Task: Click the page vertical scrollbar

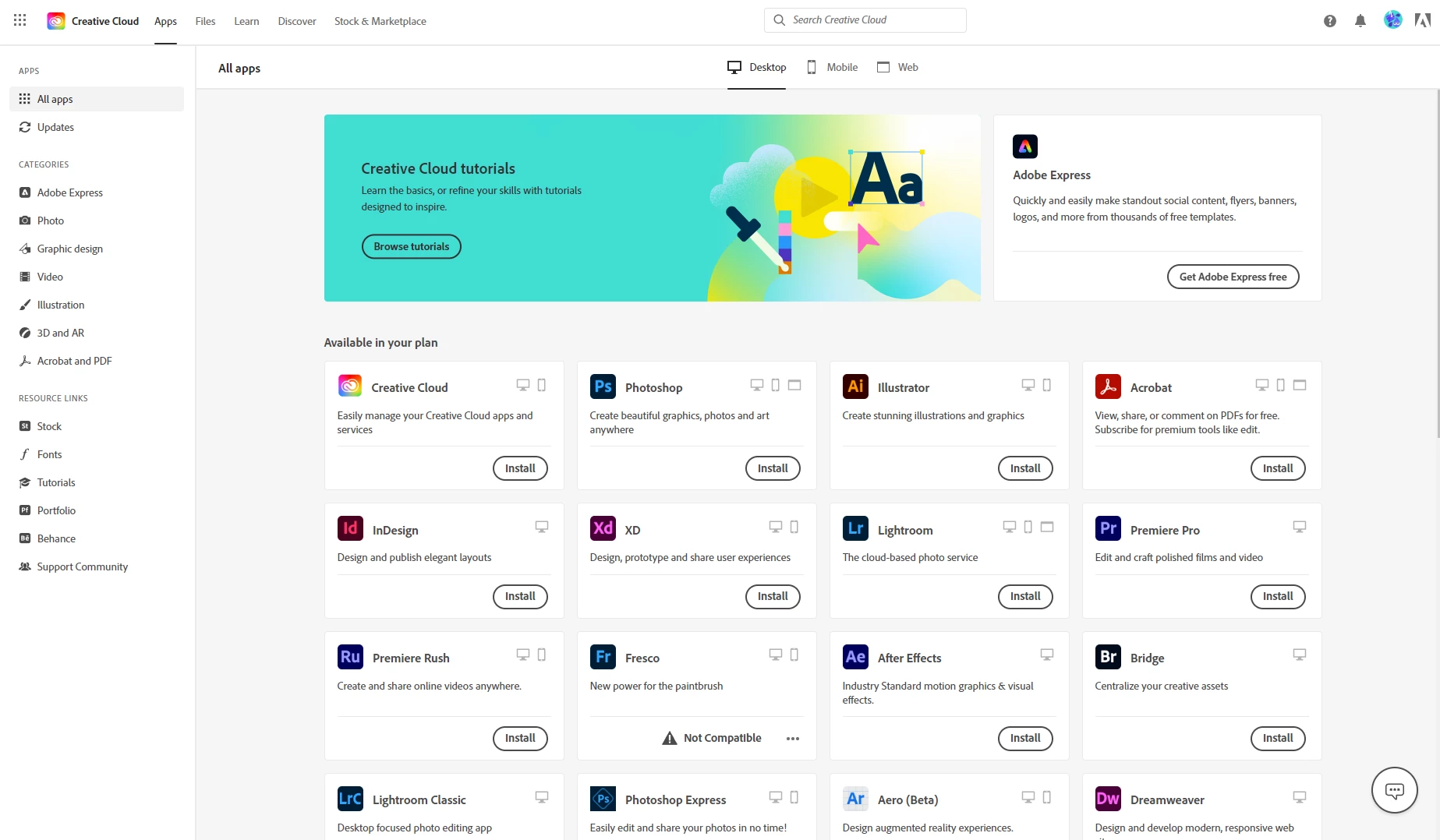Action: point(1438,263)
